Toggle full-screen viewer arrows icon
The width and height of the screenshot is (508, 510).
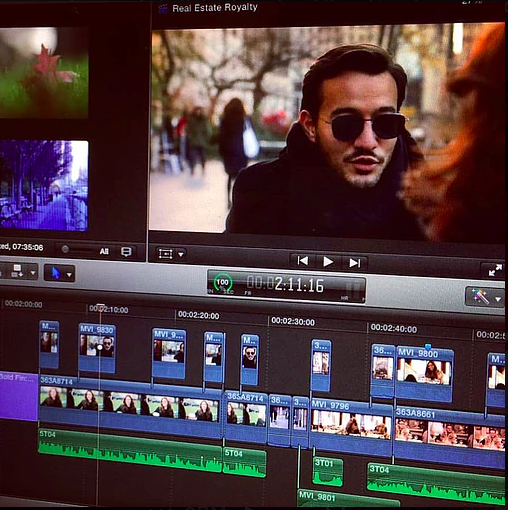click(x=495, y=270)
